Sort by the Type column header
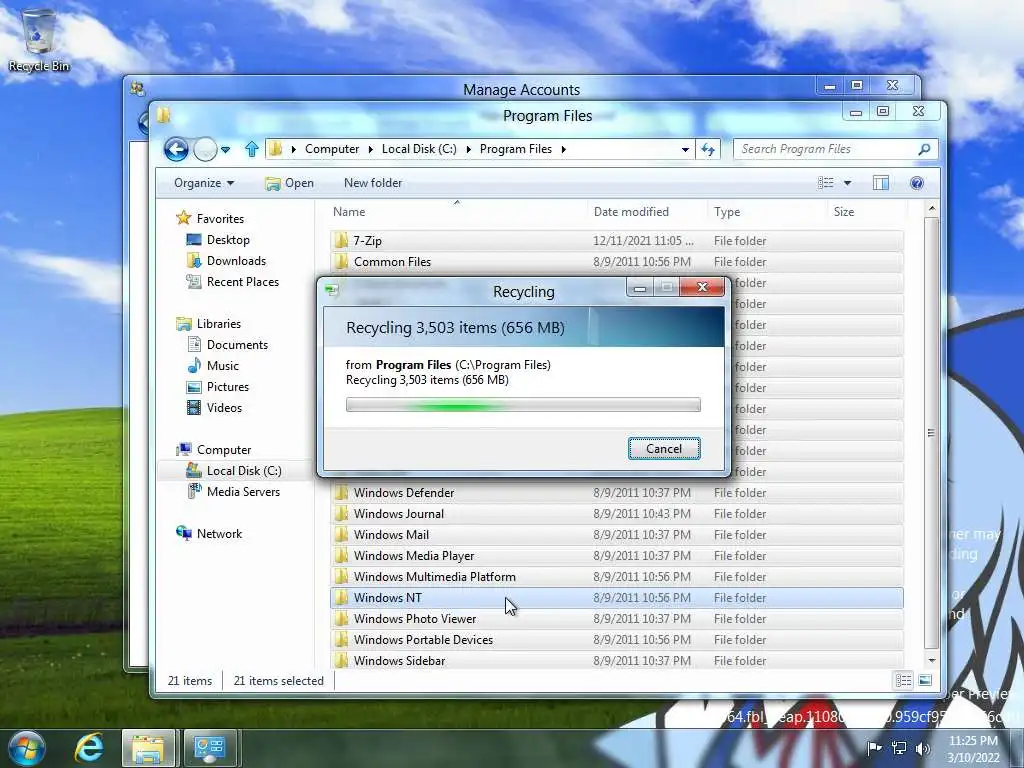1024x768 pixels. point(767,212)
